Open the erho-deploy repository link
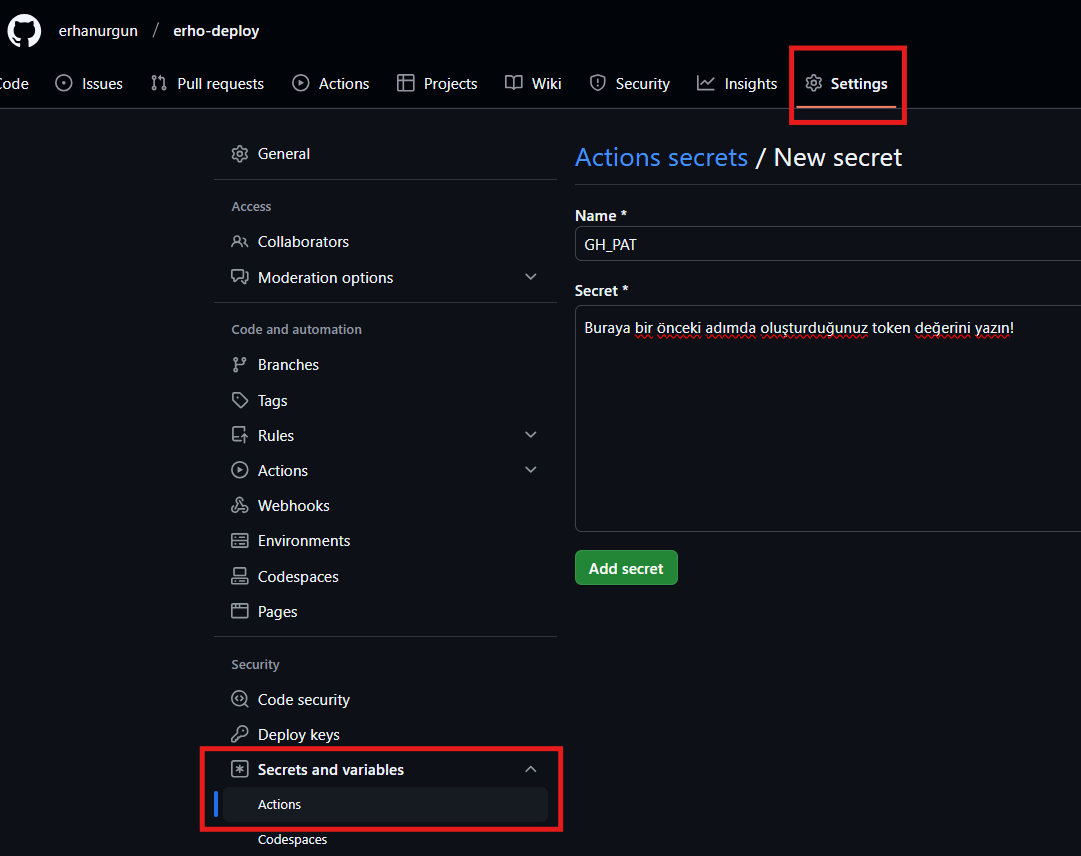Viewport: 1081px width, 856px height. point(216,31)
